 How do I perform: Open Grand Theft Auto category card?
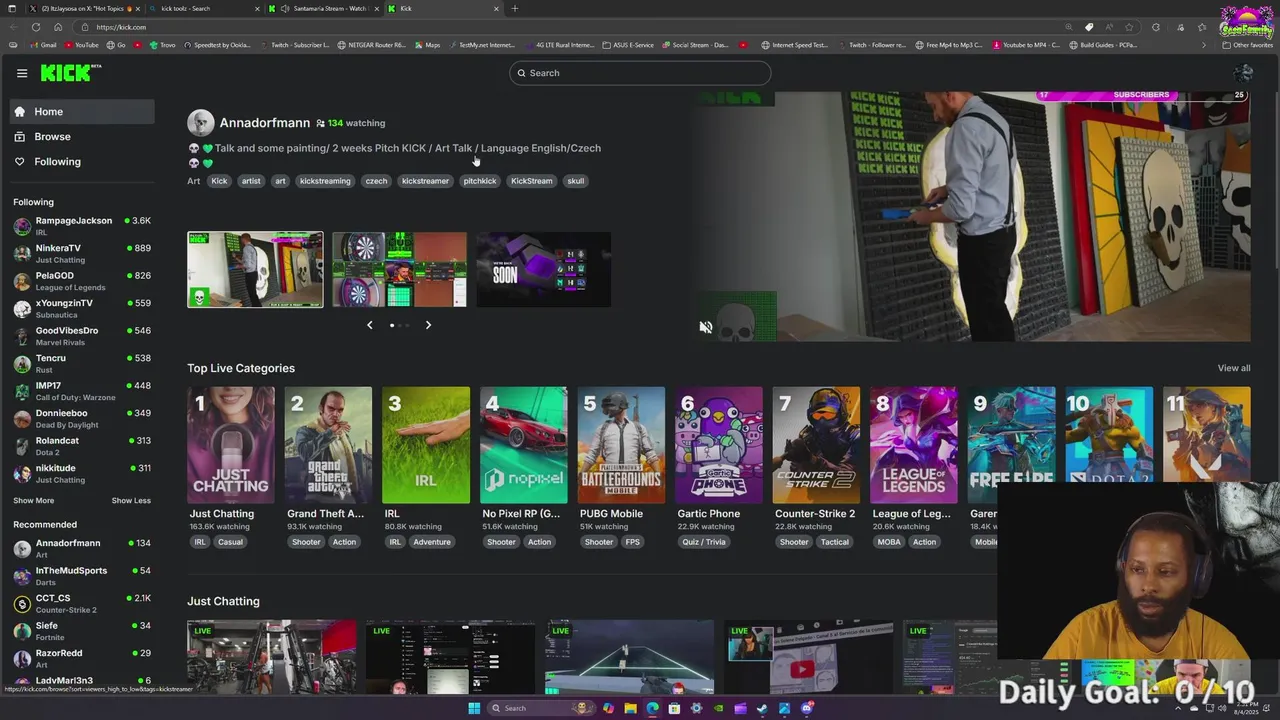pos(328,445)
